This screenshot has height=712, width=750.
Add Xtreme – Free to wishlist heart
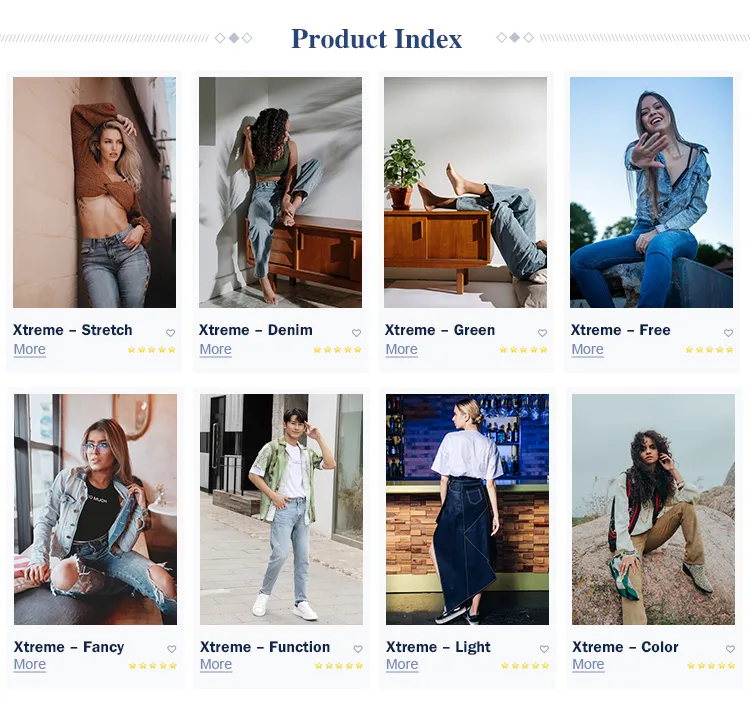[728, 333]
